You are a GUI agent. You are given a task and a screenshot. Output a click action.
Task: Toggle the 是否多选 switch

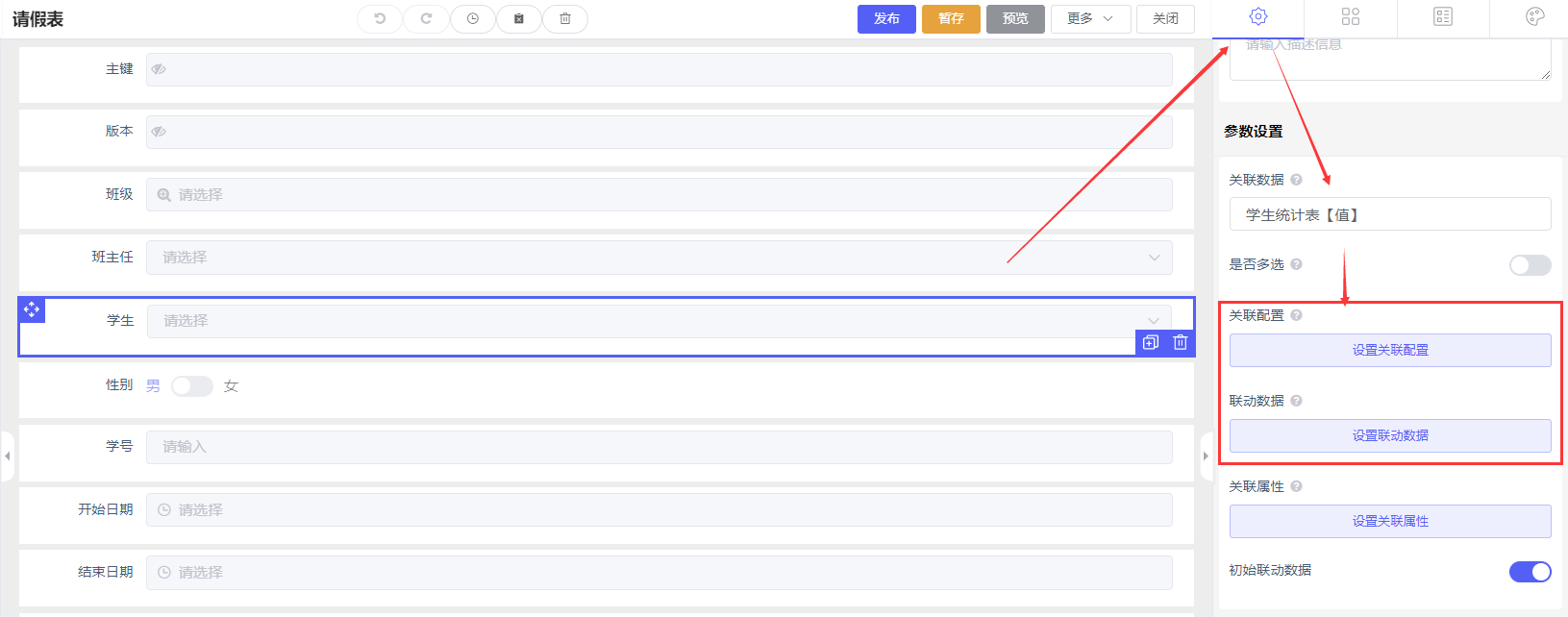point(1530,265)
